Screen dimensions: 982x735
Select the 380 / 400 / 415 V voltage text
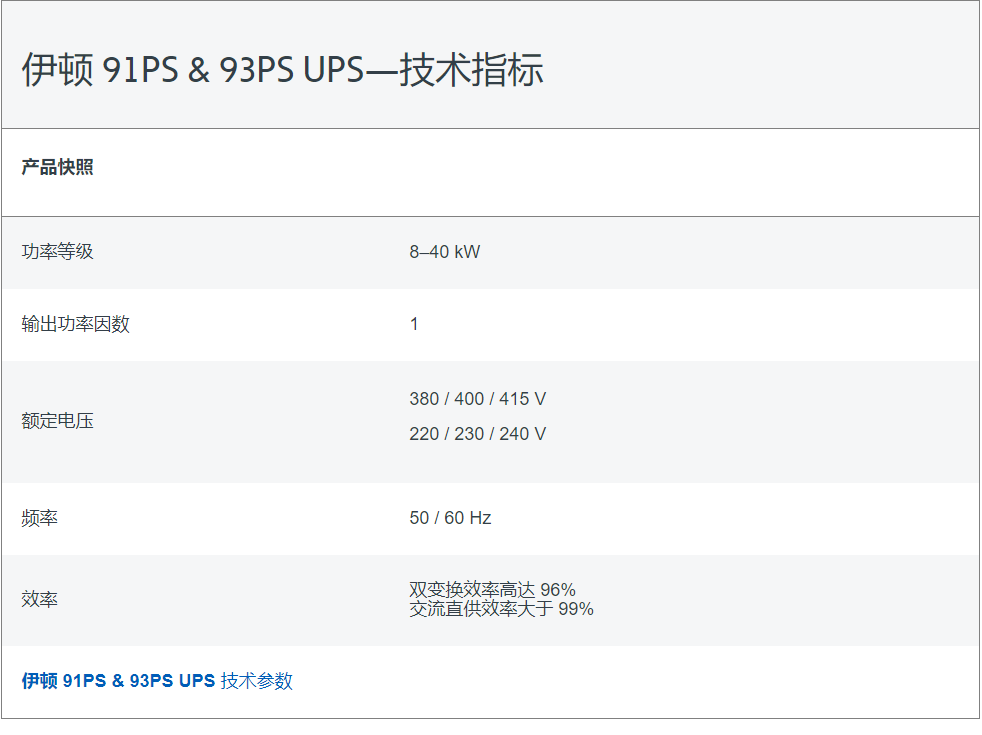[x=478, y=399]
